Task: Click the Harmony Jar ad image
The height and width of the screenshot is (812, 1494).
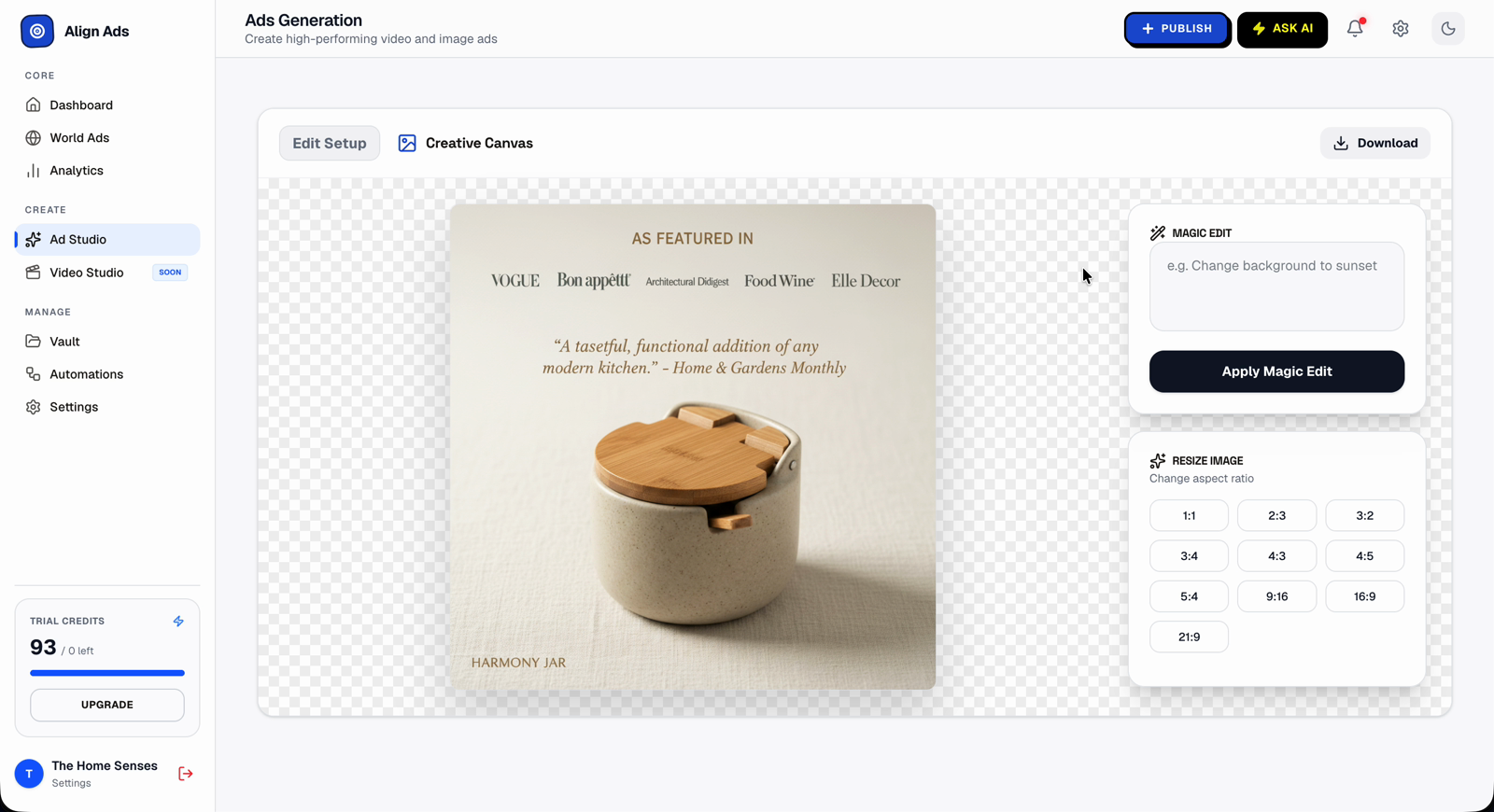Action: (693, 447)
